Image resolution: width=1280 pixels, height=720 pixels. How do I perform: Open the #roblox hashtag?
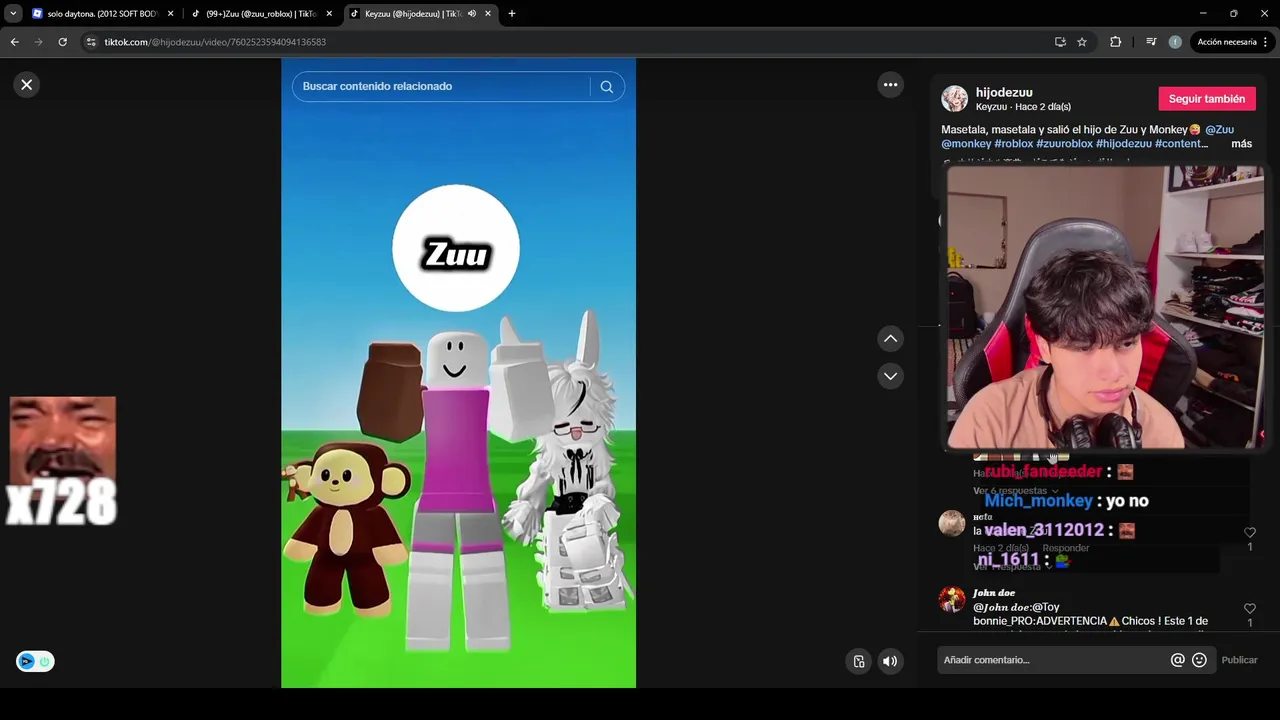point(1013,144)
